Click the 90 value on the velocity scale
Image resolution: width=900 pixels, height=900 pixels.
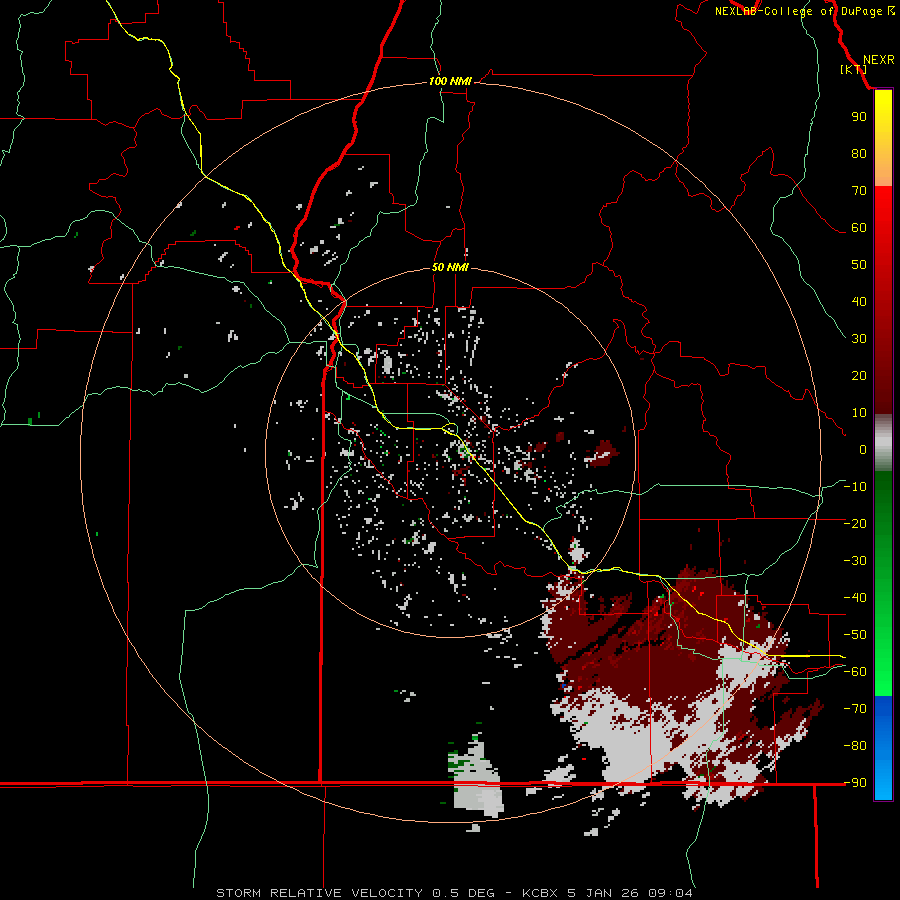click(x=859, y=117)
